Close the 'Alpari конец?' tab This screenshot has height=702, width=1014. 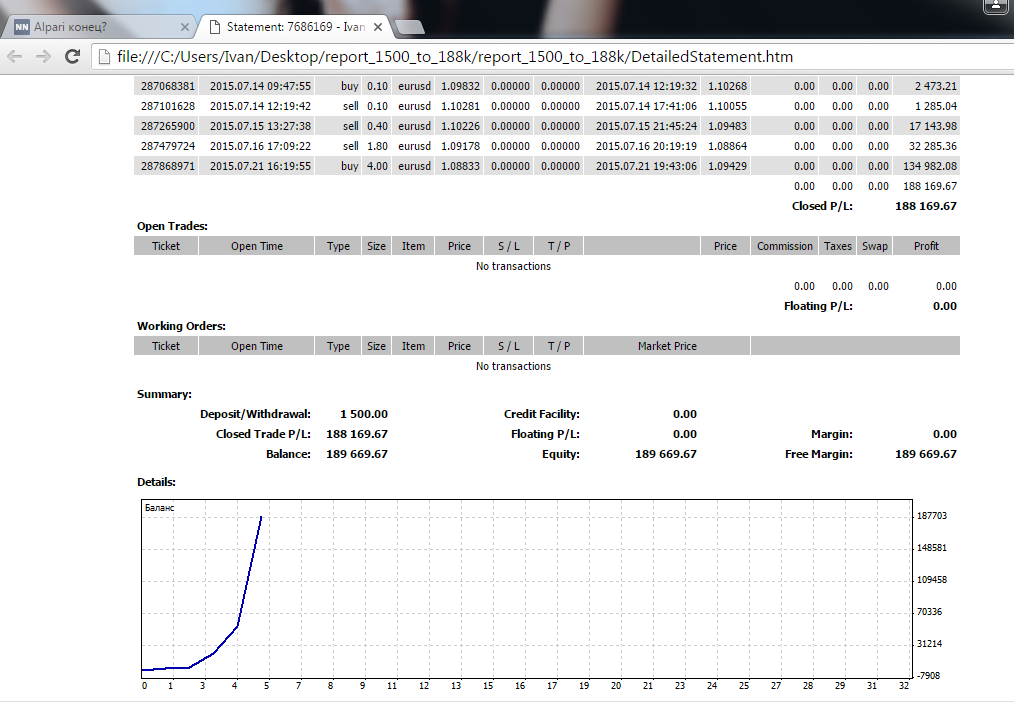(184, 27)
